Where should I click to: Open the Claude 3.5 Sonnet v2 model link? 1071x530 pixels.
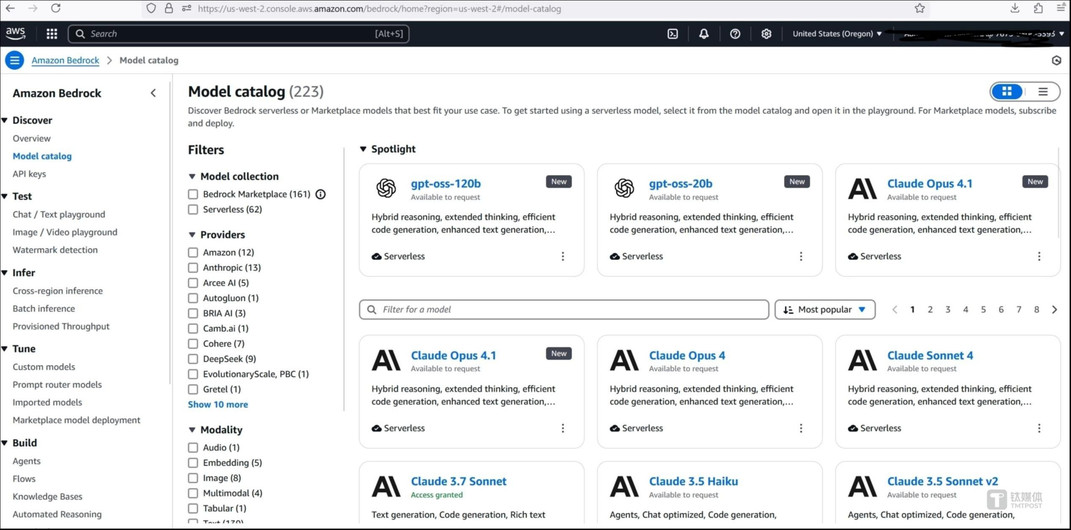click(943, 482)
